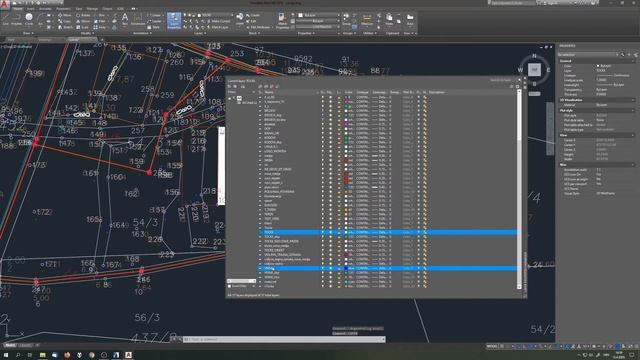Click the Linetype column header
640x360 pixels.
(x=362, y=92)
